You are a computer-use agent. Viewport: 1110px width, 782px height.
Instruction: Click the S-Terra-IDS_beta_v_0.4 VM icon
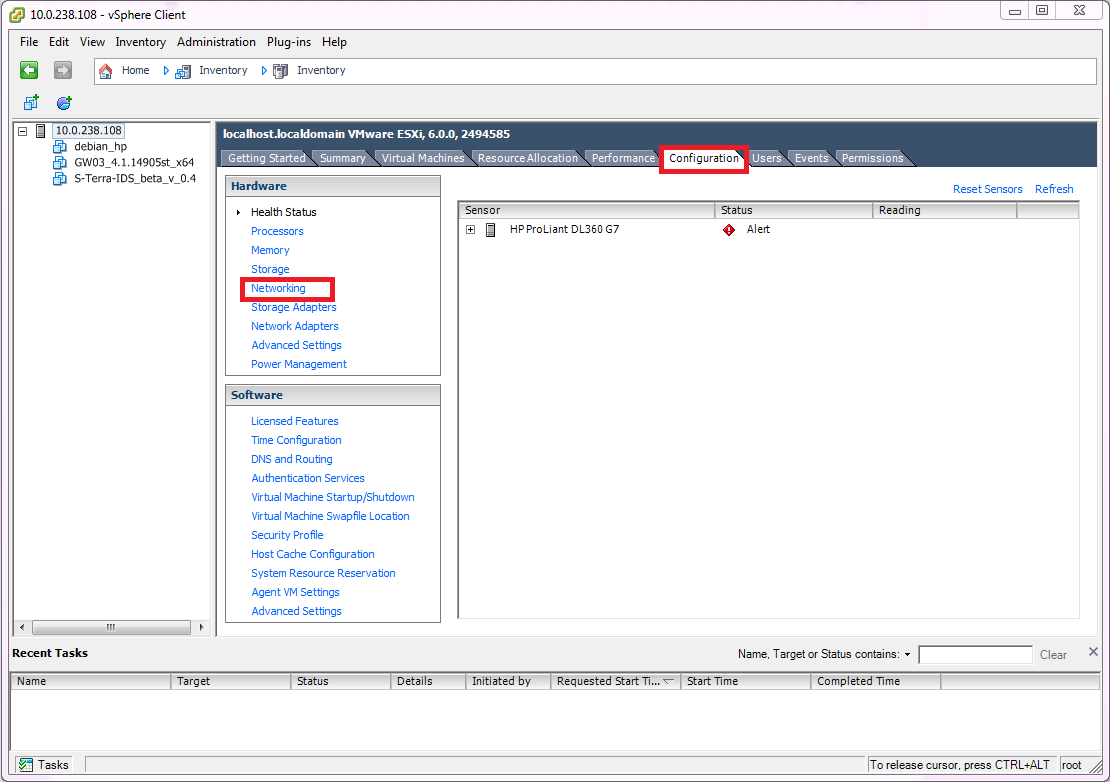click(x=60, y=179)
